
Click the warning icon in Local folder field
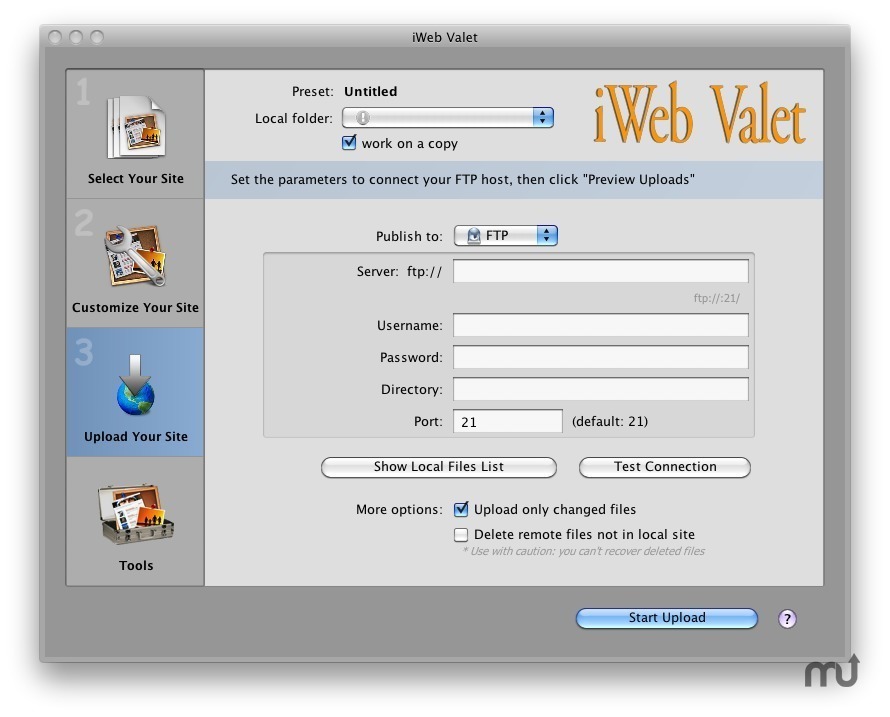[363, 118]
